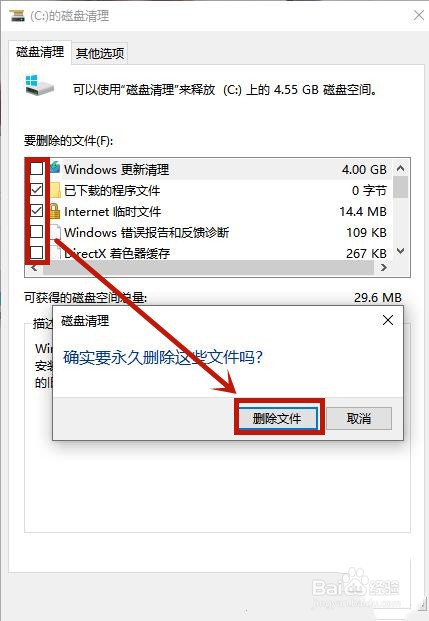
Task: Confirm with the 删除文件 button
Action: [277, 418]
